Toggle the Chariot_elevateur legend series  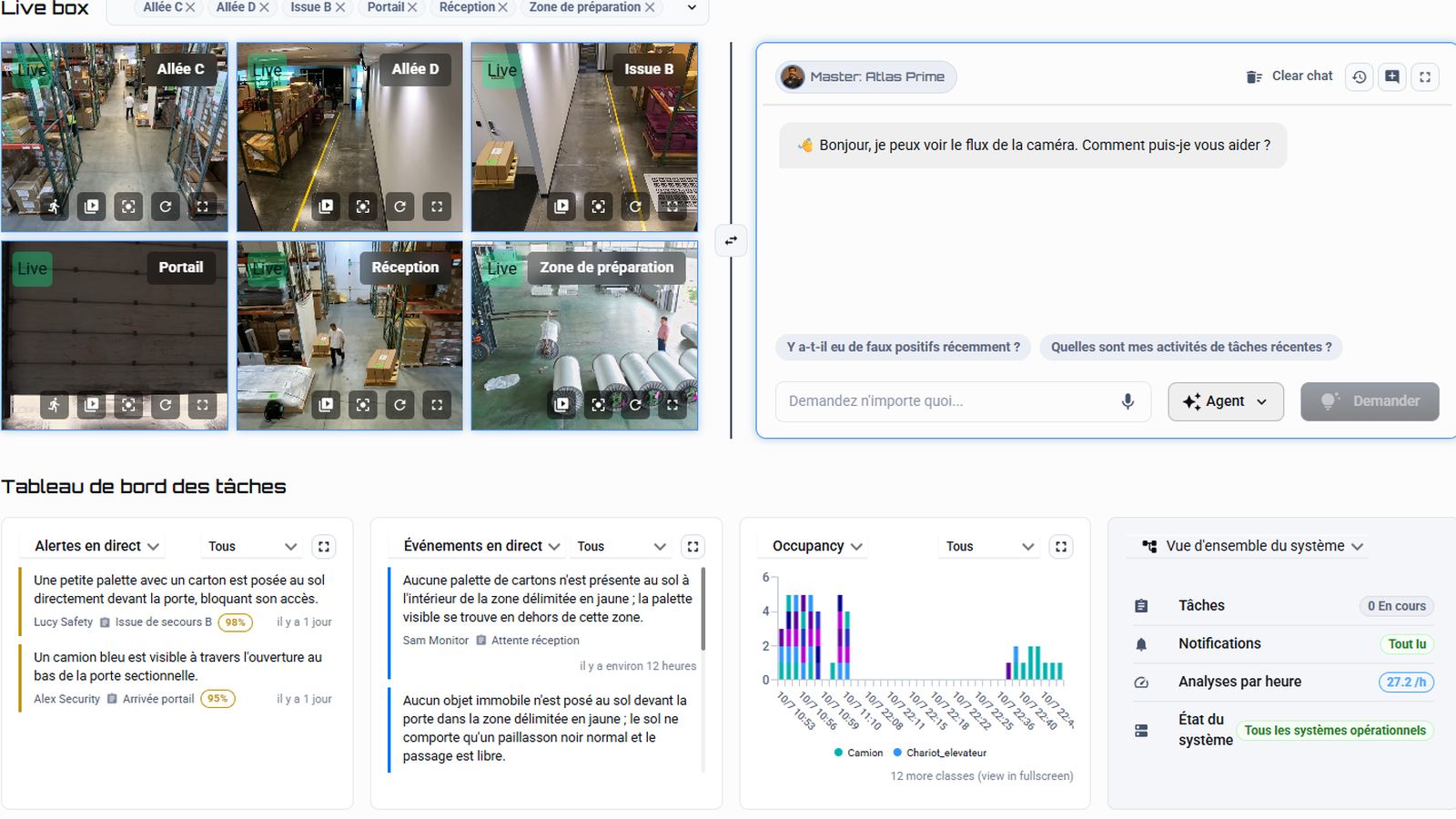940,753
